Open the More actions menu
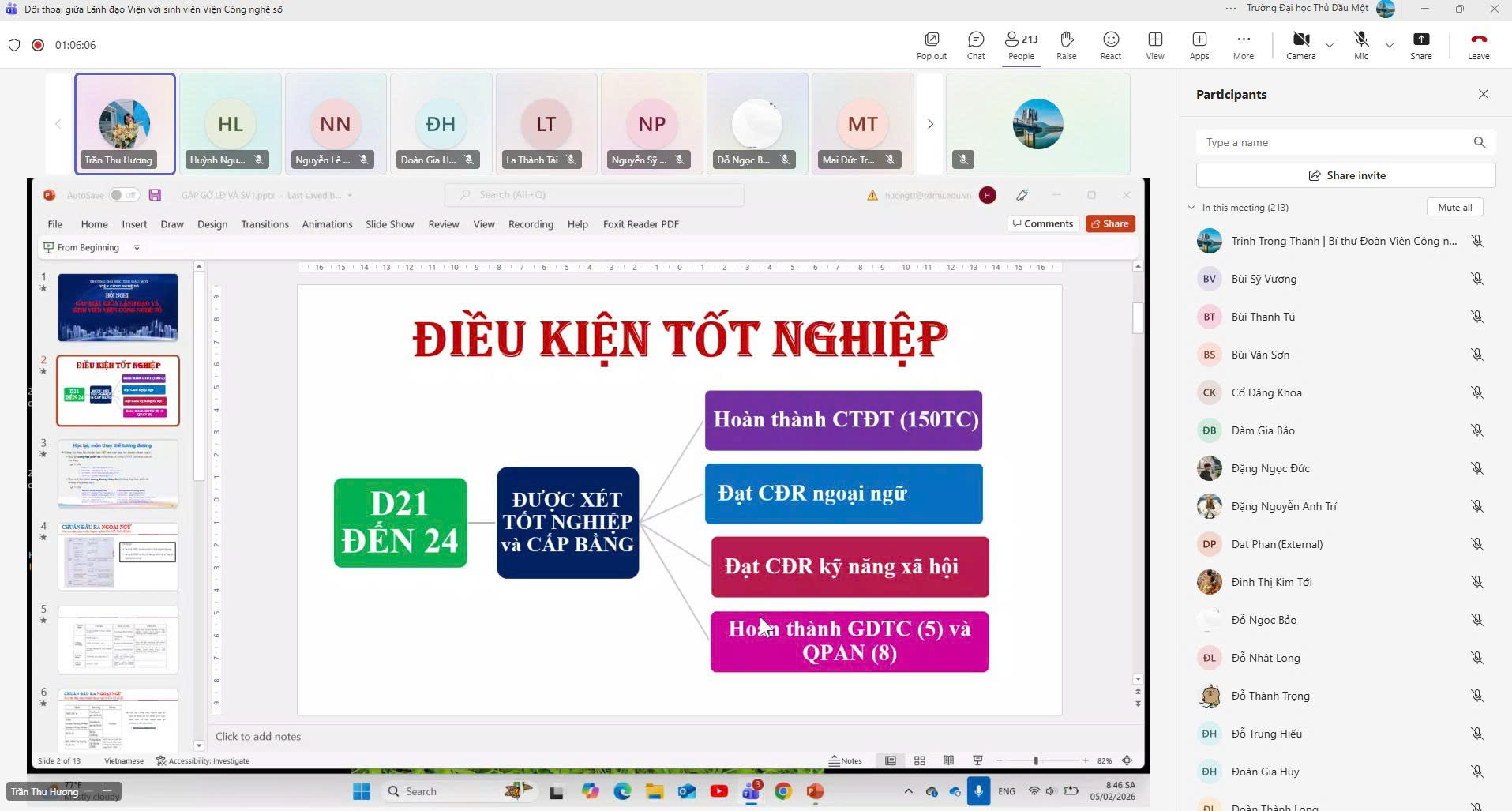 [1243, 45]
